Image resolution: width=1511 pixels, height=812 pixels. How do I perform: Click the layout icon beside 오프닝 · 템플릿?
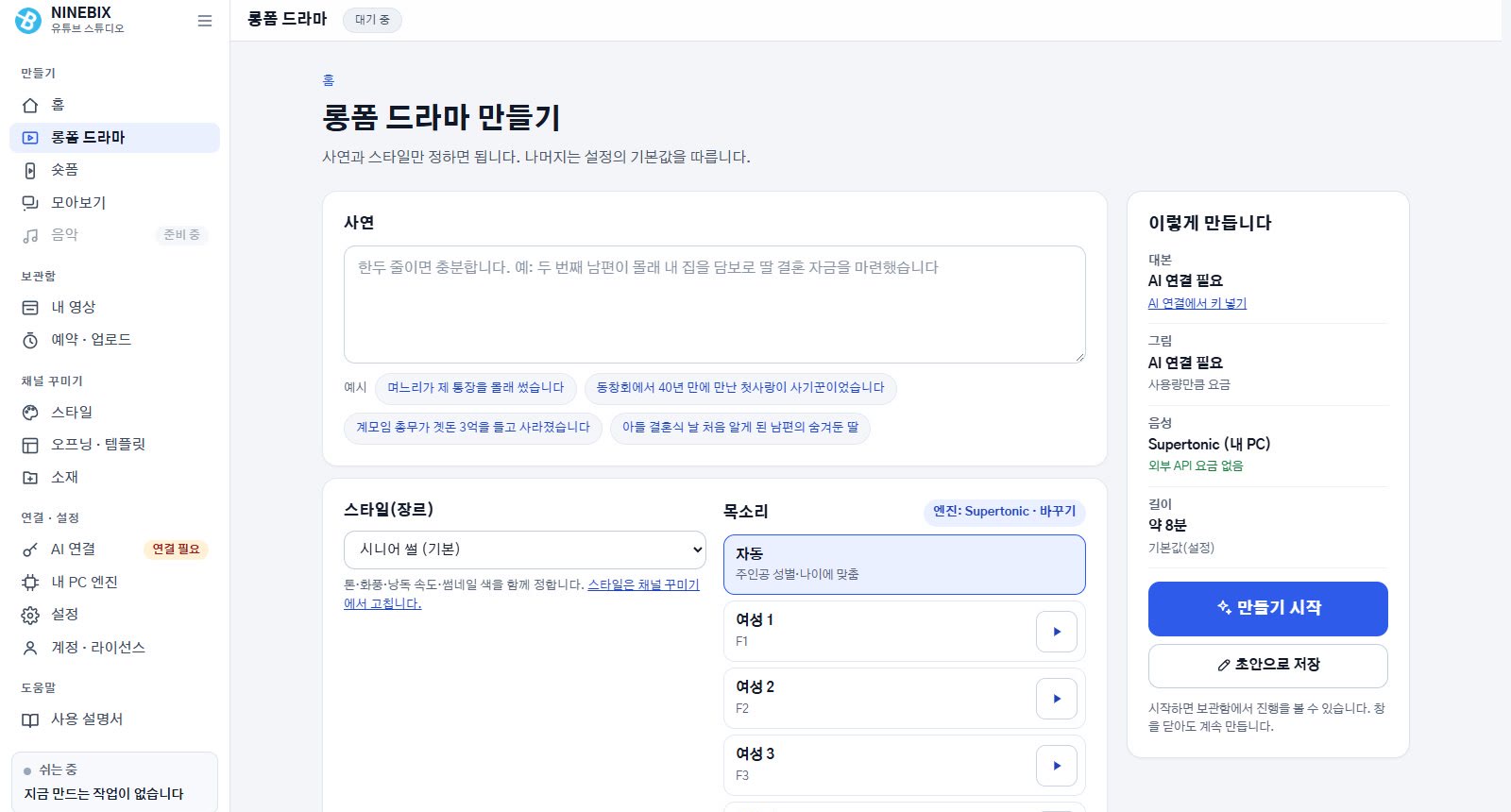[x=30, y=445]
